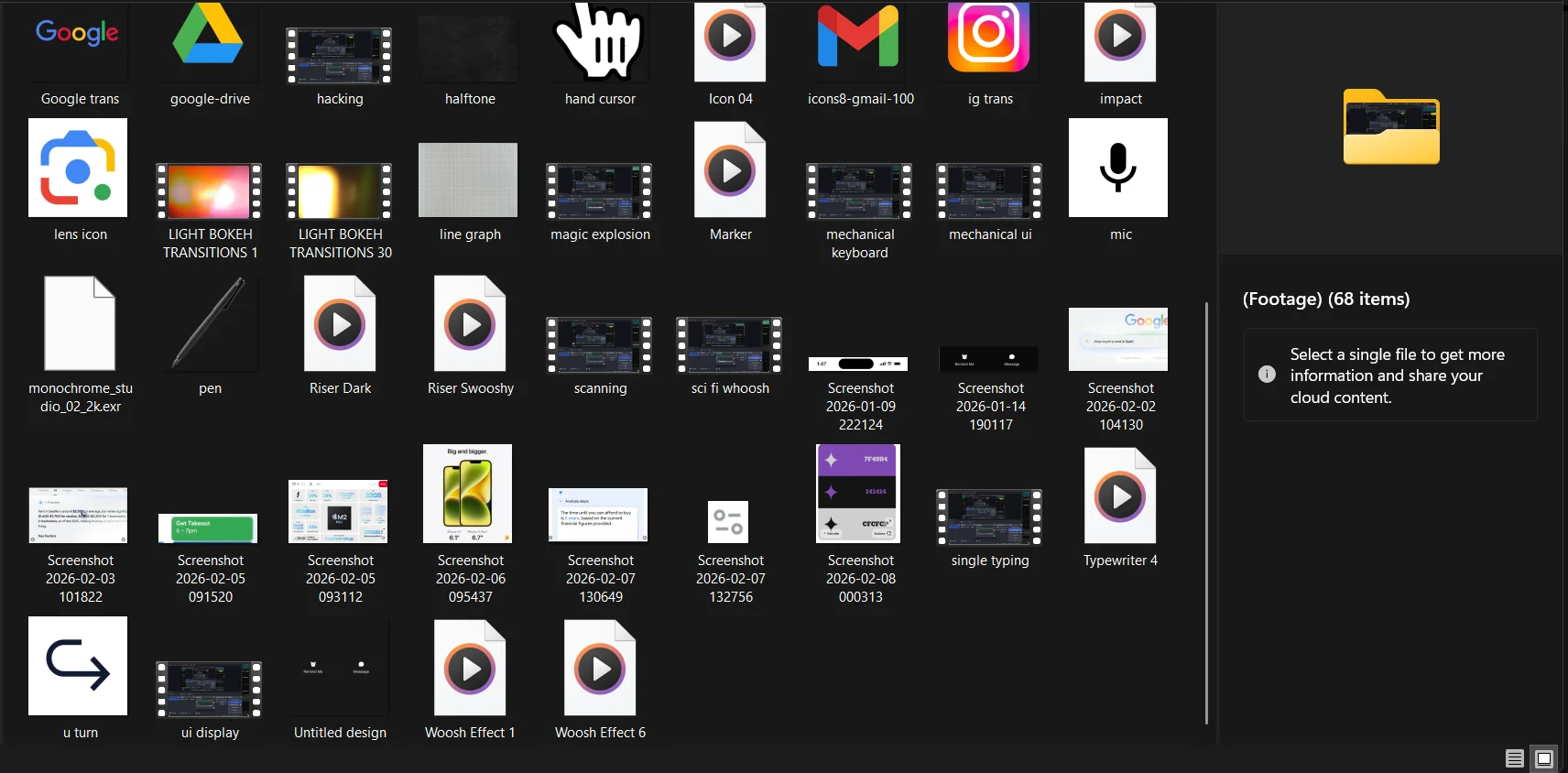The width and height of the screenshot is (1568, 773).
Task: Select the Google Drive icon file
Action: pyautogui.click(x=209, y=41)
